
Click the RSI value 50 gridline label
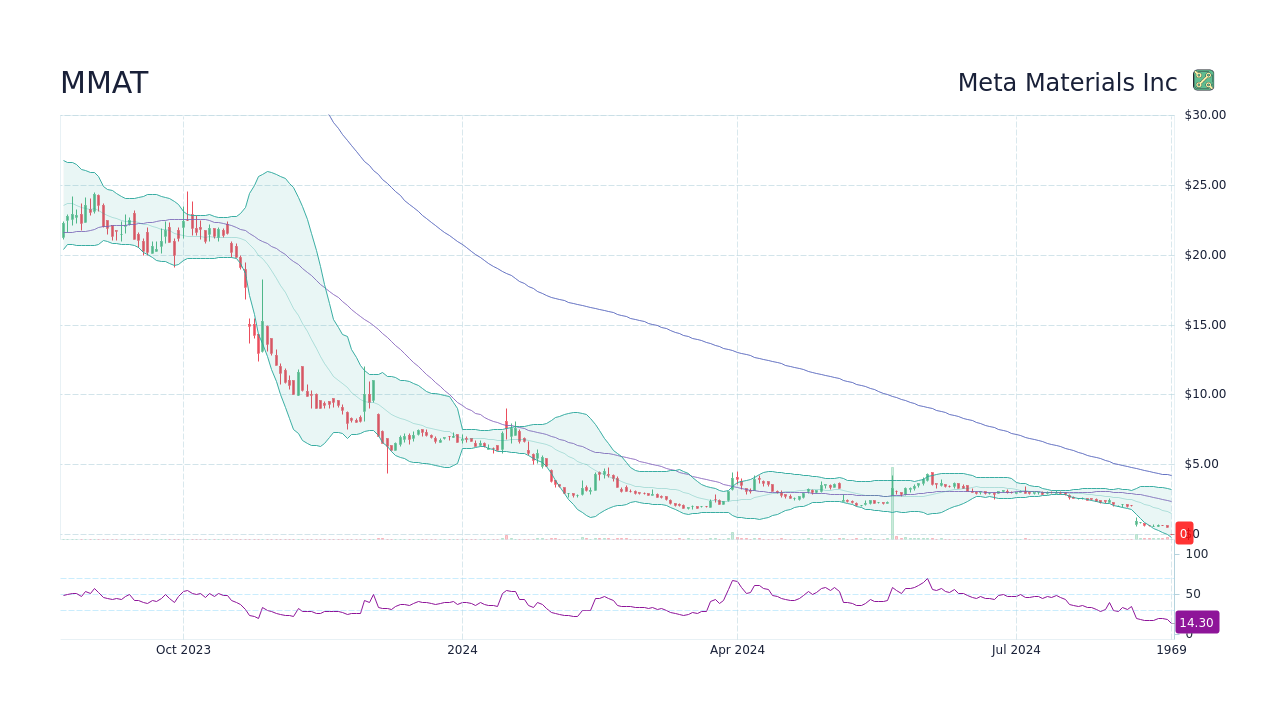[1193, 593]
